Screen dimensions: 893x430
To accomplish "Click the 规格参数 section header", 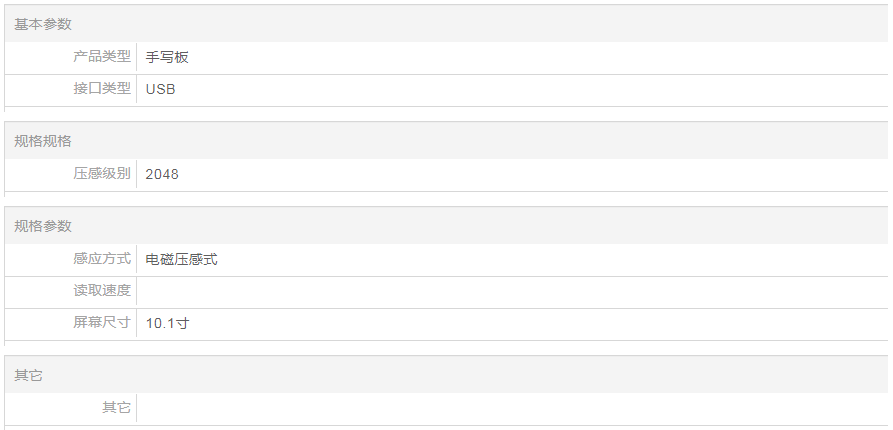I will pos(43,226).
